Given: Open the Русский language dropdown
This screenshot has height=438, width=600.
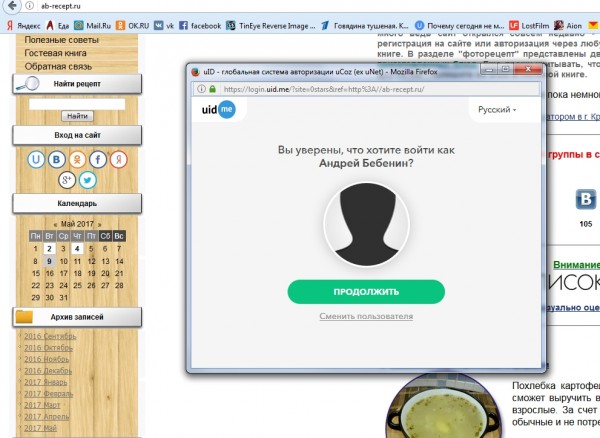Looking at the screenshot, I should click(497, 110).
